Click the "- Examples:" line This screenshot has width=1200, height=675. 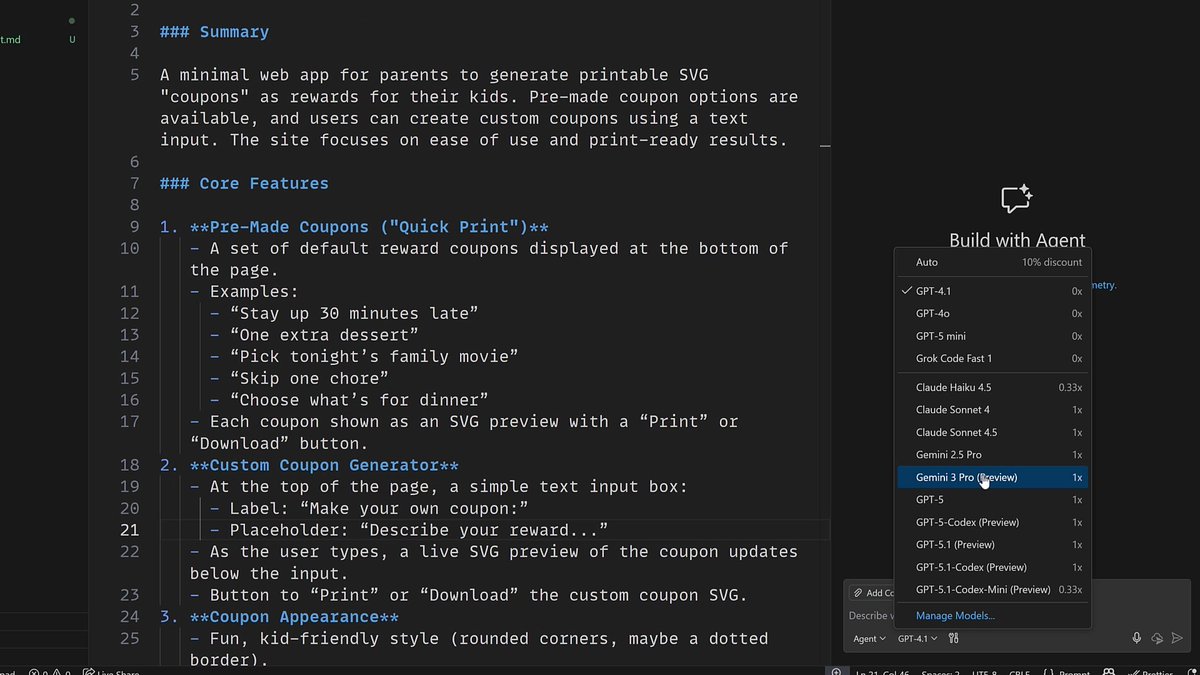[x=244, y=292]
